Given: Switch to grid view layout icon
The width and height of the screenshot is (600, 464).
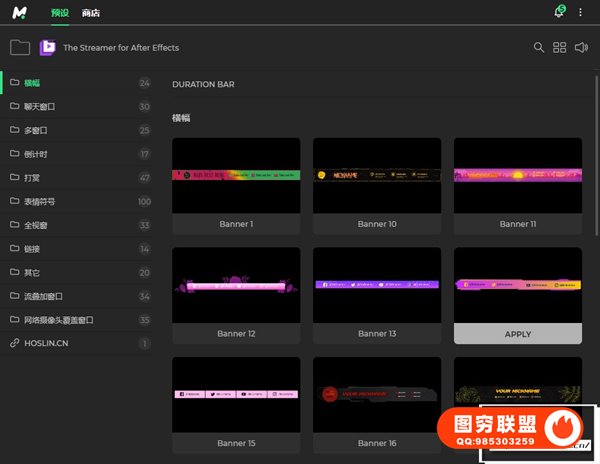Looking at the screenshot, I should tap(560, 47).
